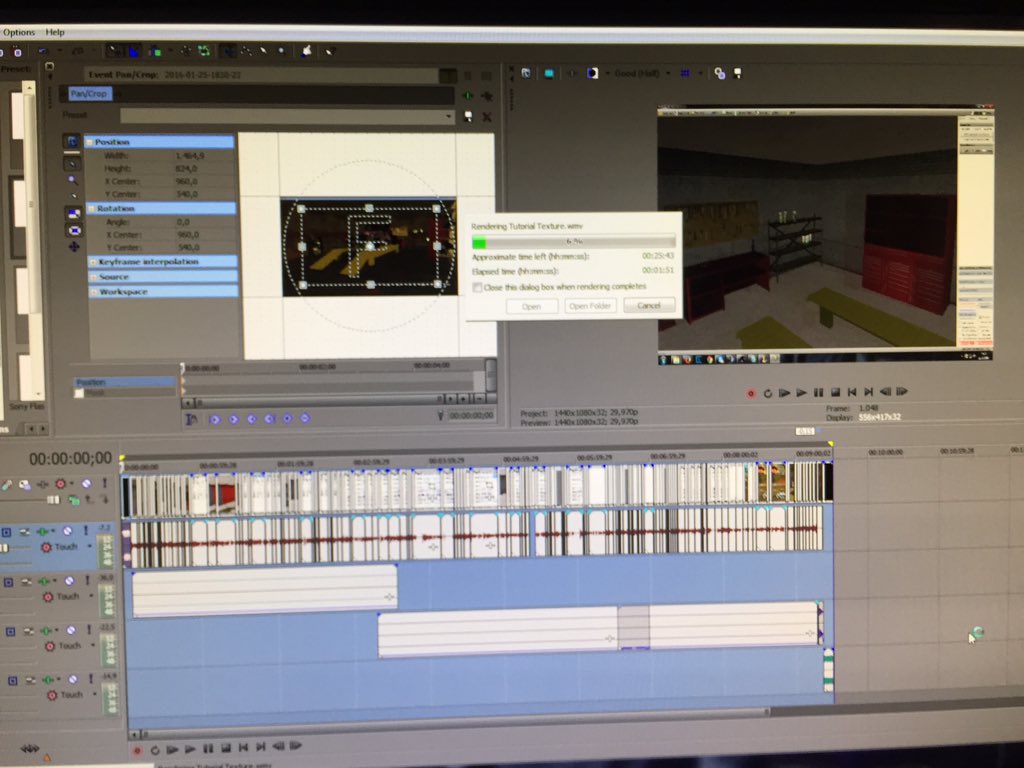Toggle lock aspect ratio in Pan/Crop
Screen dimensions: 1024x768
click(74, 212)
